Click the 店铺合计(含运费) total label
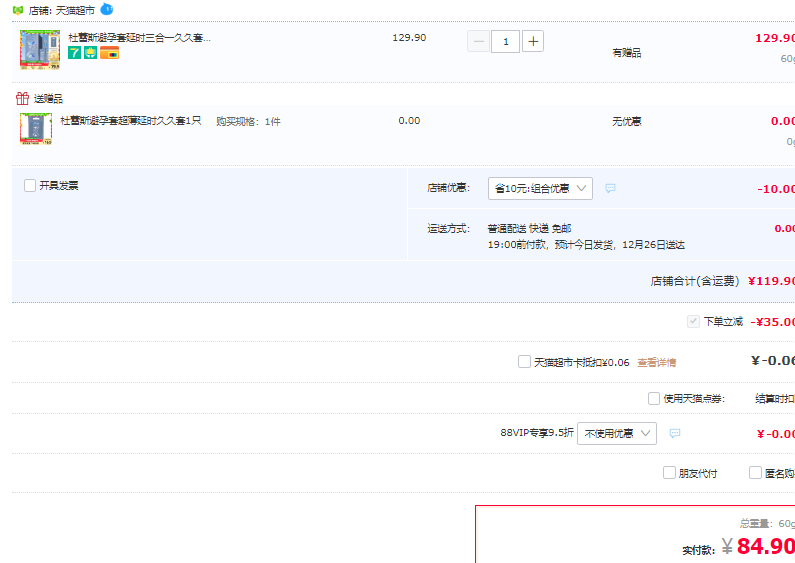Image resolution: width=795 pixels, height=563 pixels. pyautogui.click(x=695, y=281)
